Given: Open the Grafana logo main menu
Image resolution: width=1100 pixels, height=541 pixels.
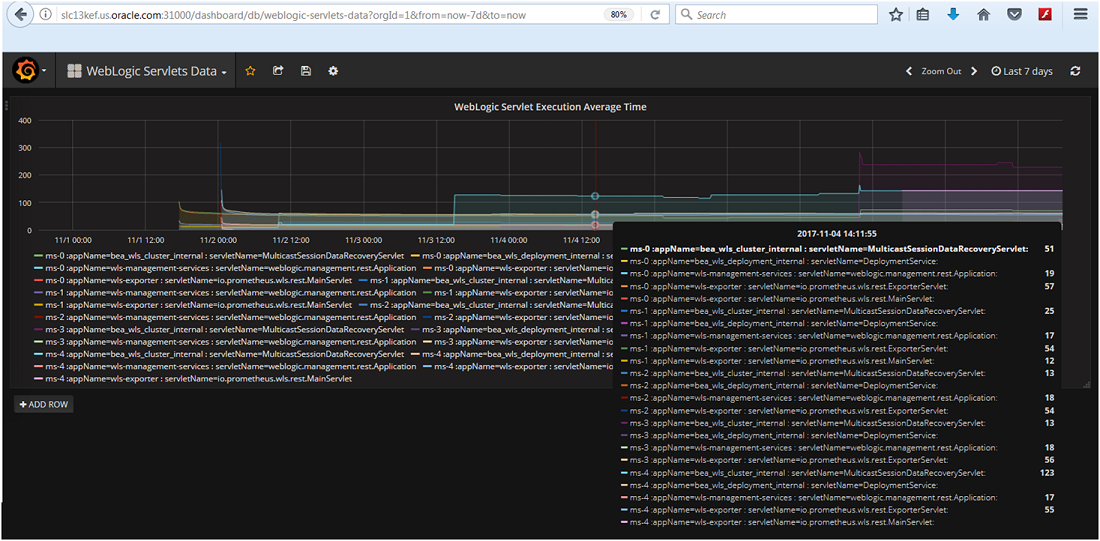Looking at the screenshot, I should (26, 71).
